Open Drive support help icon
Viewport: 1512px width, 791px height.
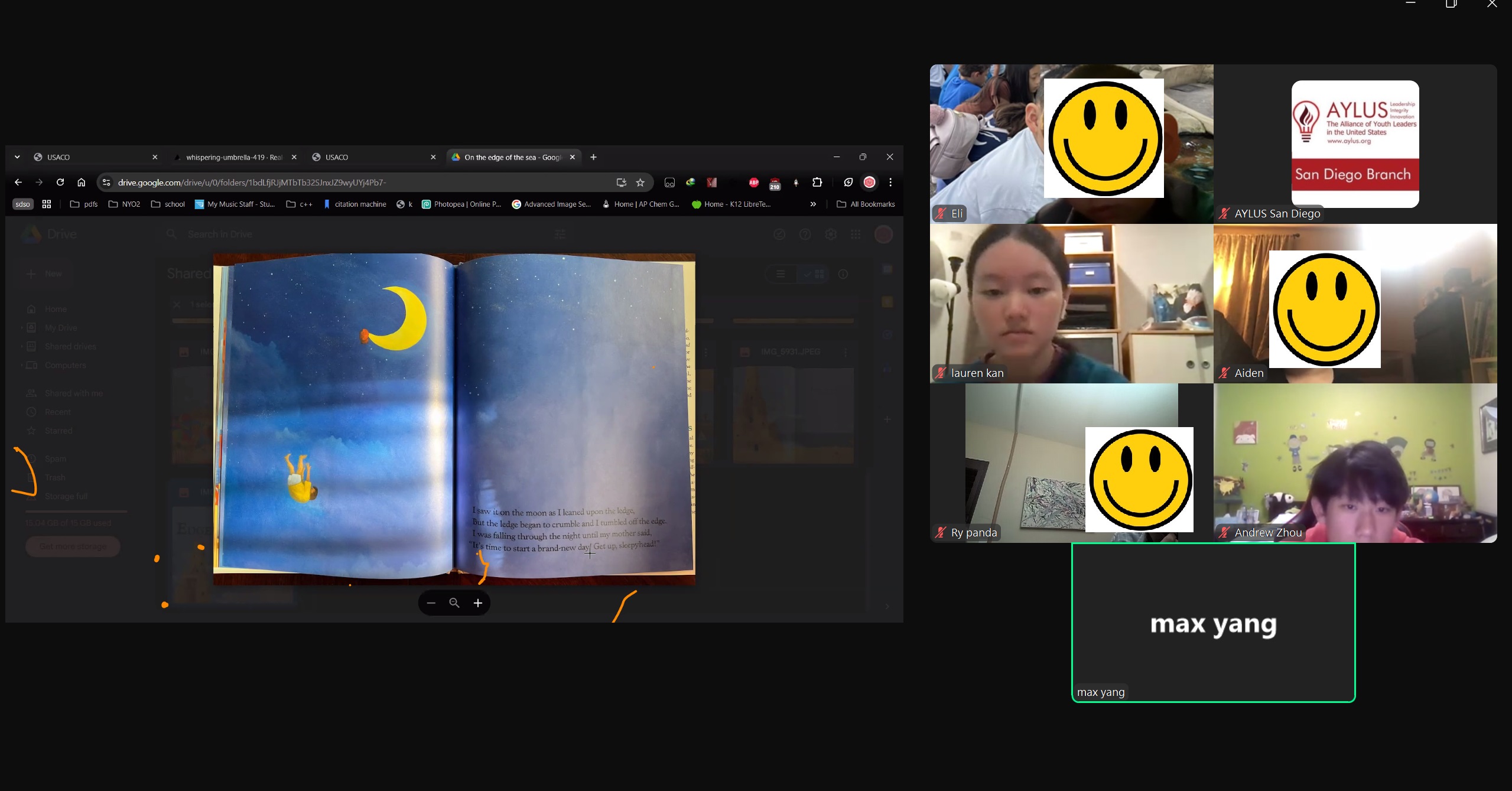805,235
